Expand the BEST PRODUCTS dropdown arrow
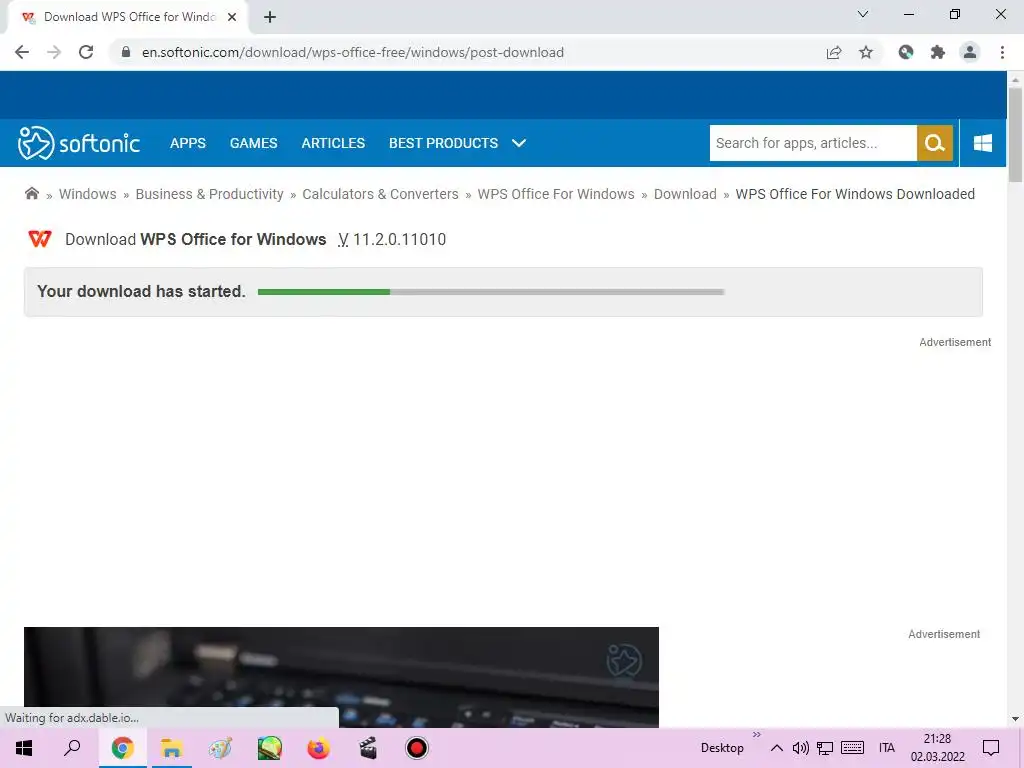Screen dimensions: 1024x768 pos(519,143)
